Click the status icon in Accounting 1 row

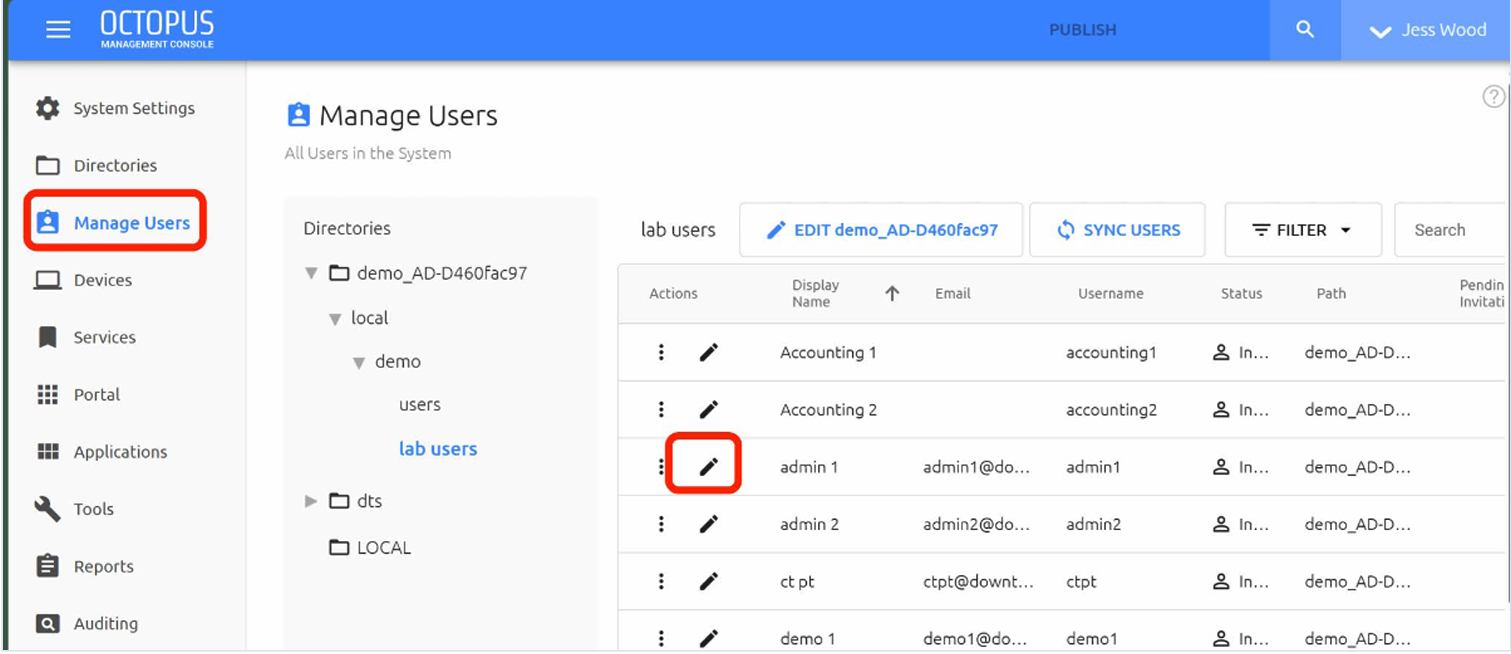[1221, 352]
